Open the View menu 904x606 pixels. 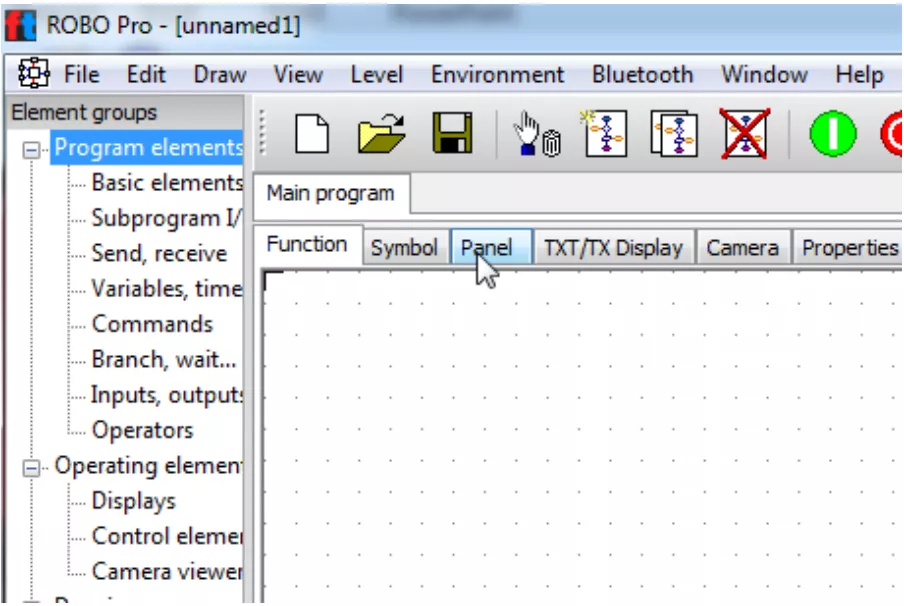298,74
